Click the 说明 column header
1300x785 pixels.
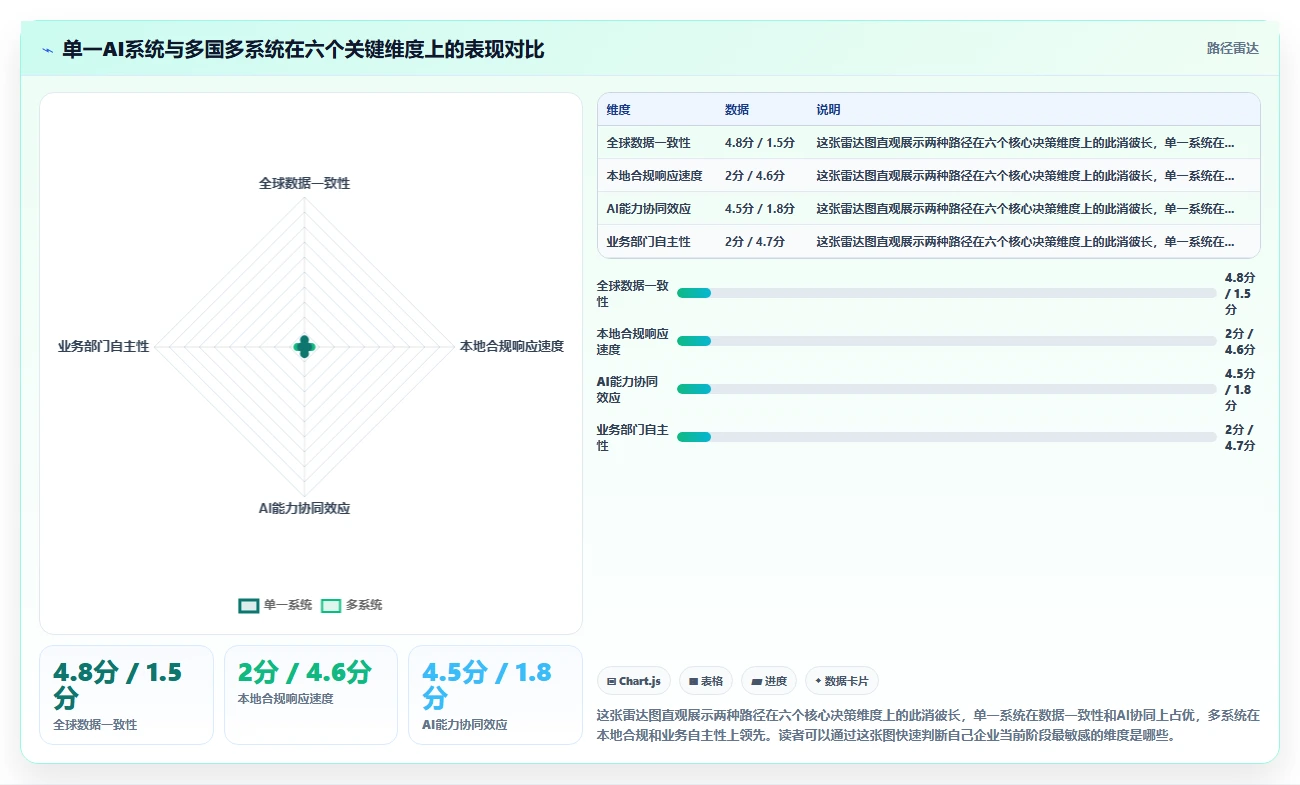coord(828,110)
